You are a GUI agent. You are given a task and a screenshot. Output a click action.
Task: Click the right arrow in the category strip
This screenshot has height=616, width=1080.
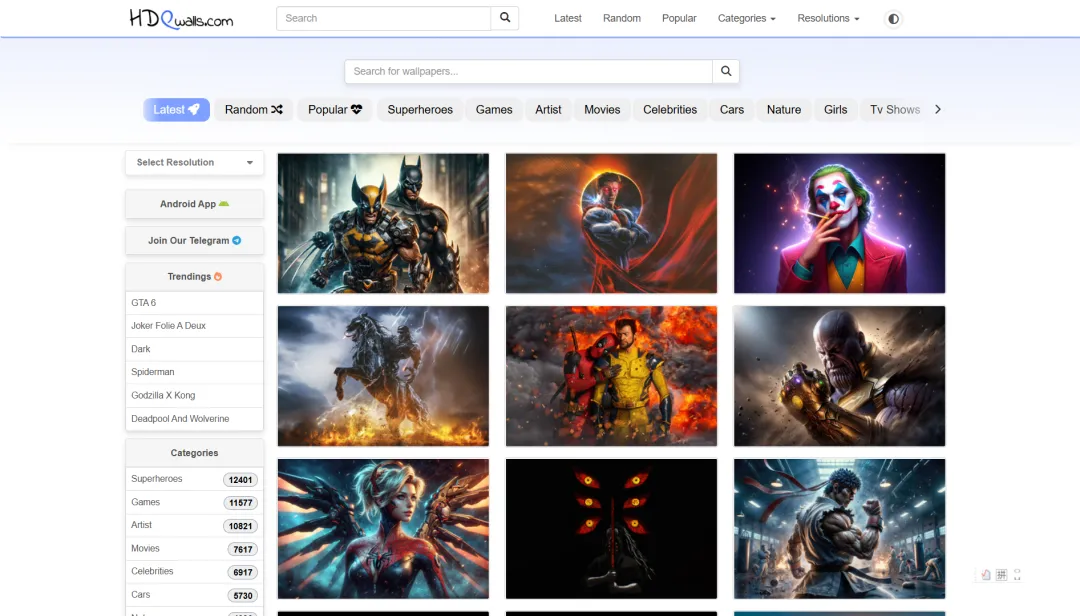(x=937, y=110)
